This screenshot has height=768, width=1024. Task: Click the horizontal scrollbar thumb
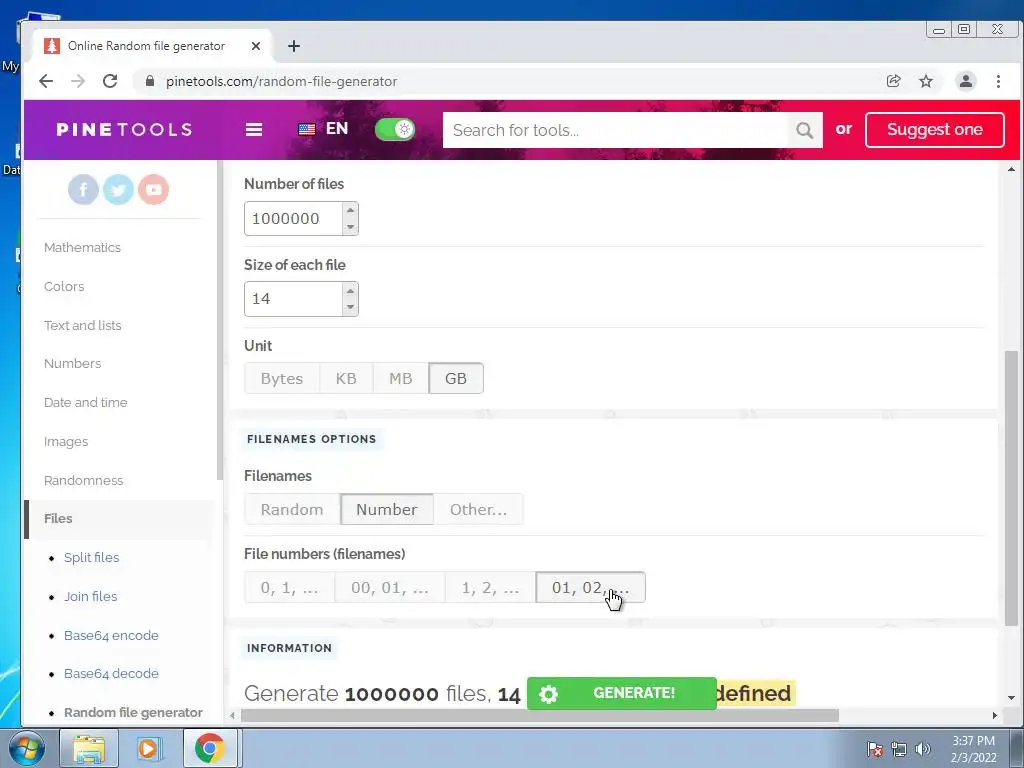click(539, 716)
